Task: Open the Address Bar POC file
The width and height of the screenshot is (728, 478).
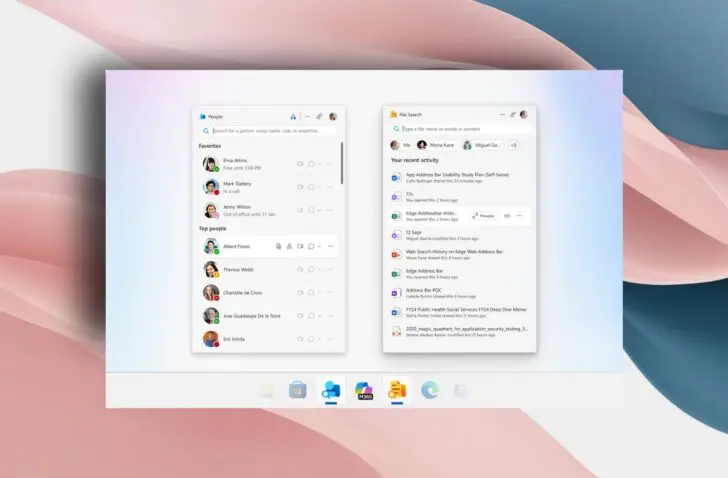Action: (x=460, y=293)
